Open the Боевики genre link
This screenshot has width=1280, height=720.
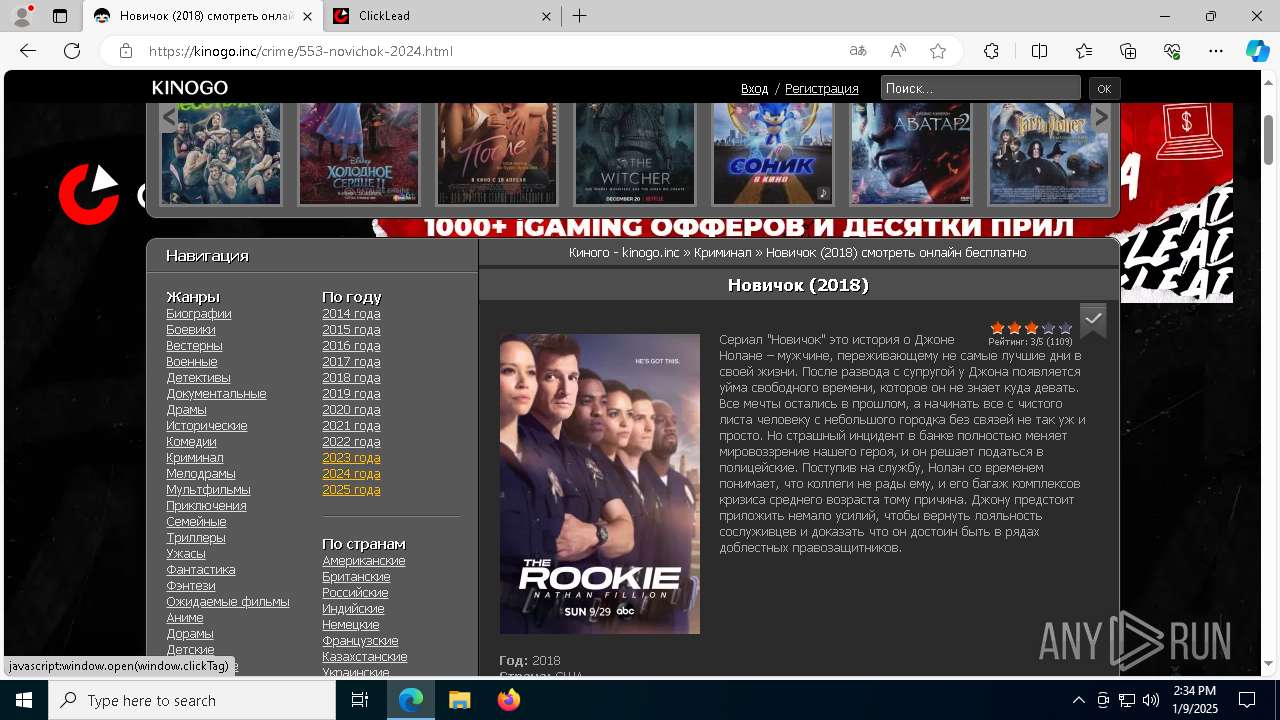point(191,329)
